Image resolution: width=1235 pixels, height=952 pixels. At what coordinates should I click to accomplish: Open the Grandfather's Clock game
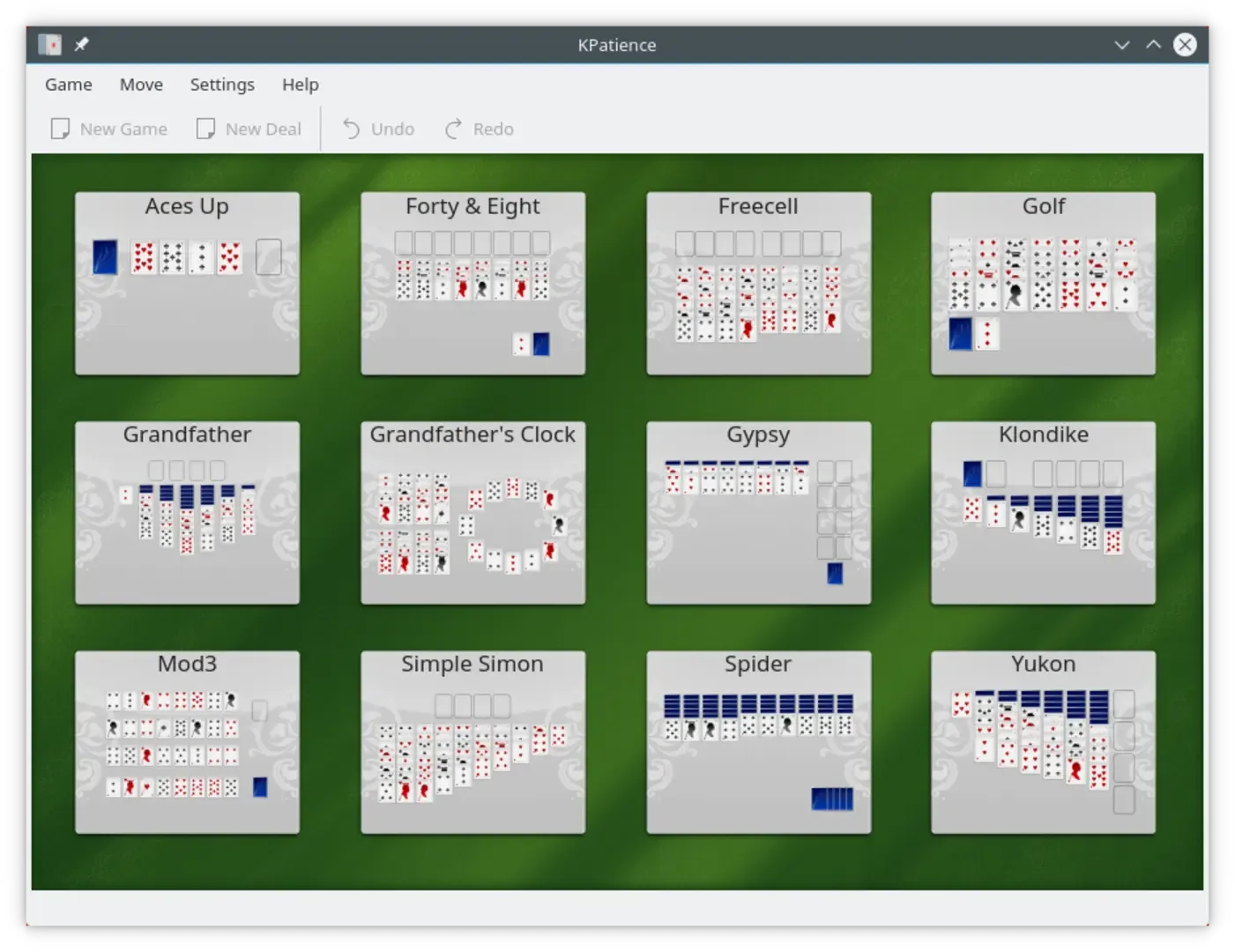click(472, 512)
